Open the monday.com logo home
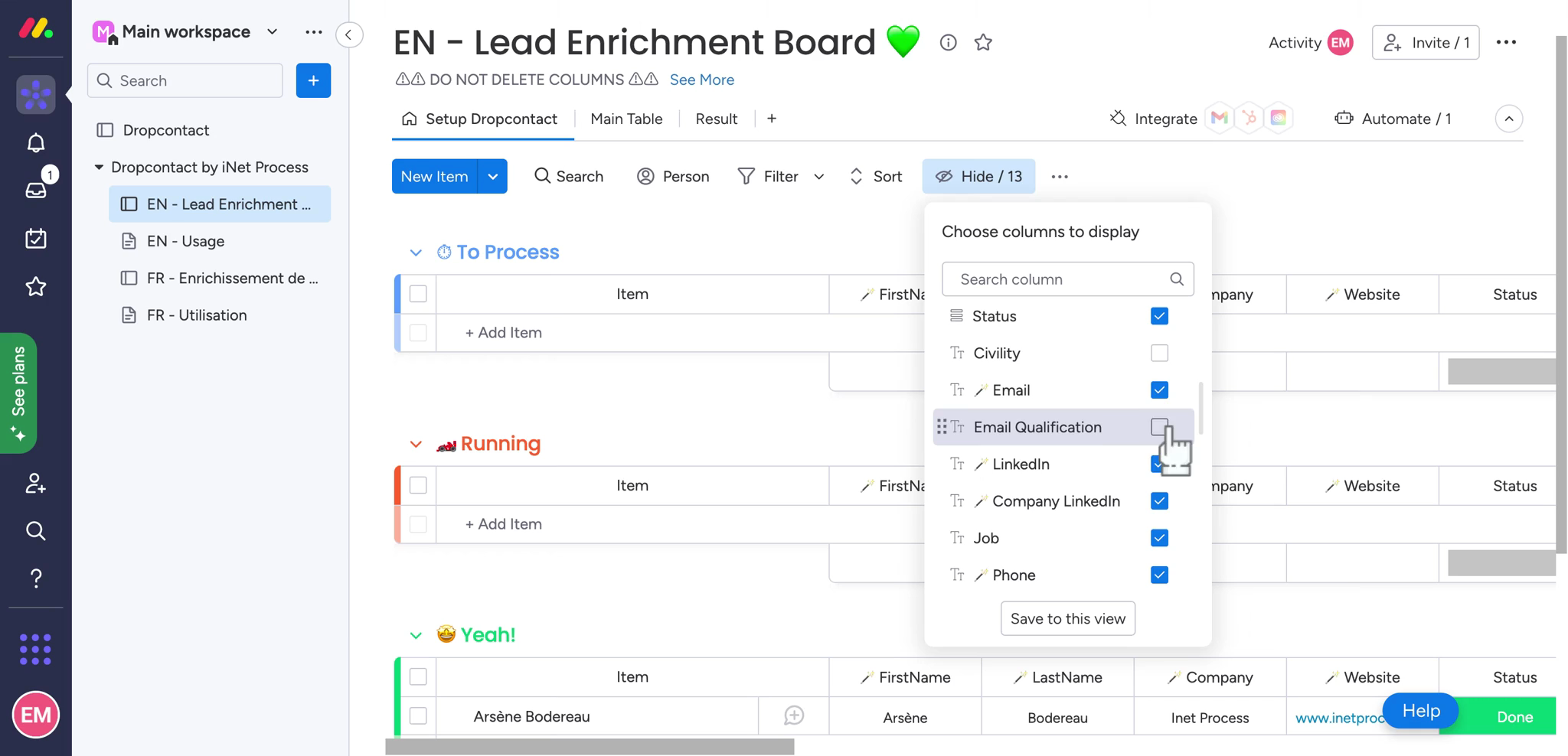The height and width of the screenshot is (756, 1568). [35, 29]
